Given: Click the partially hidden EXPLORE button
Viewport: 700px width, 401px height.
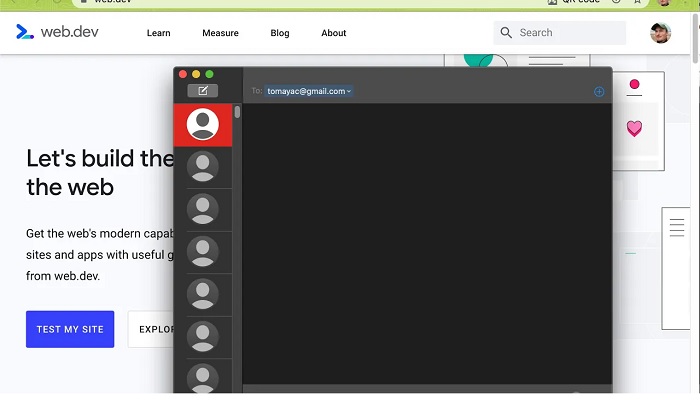Looking at the screenshot, I should (x=151, y=329).
